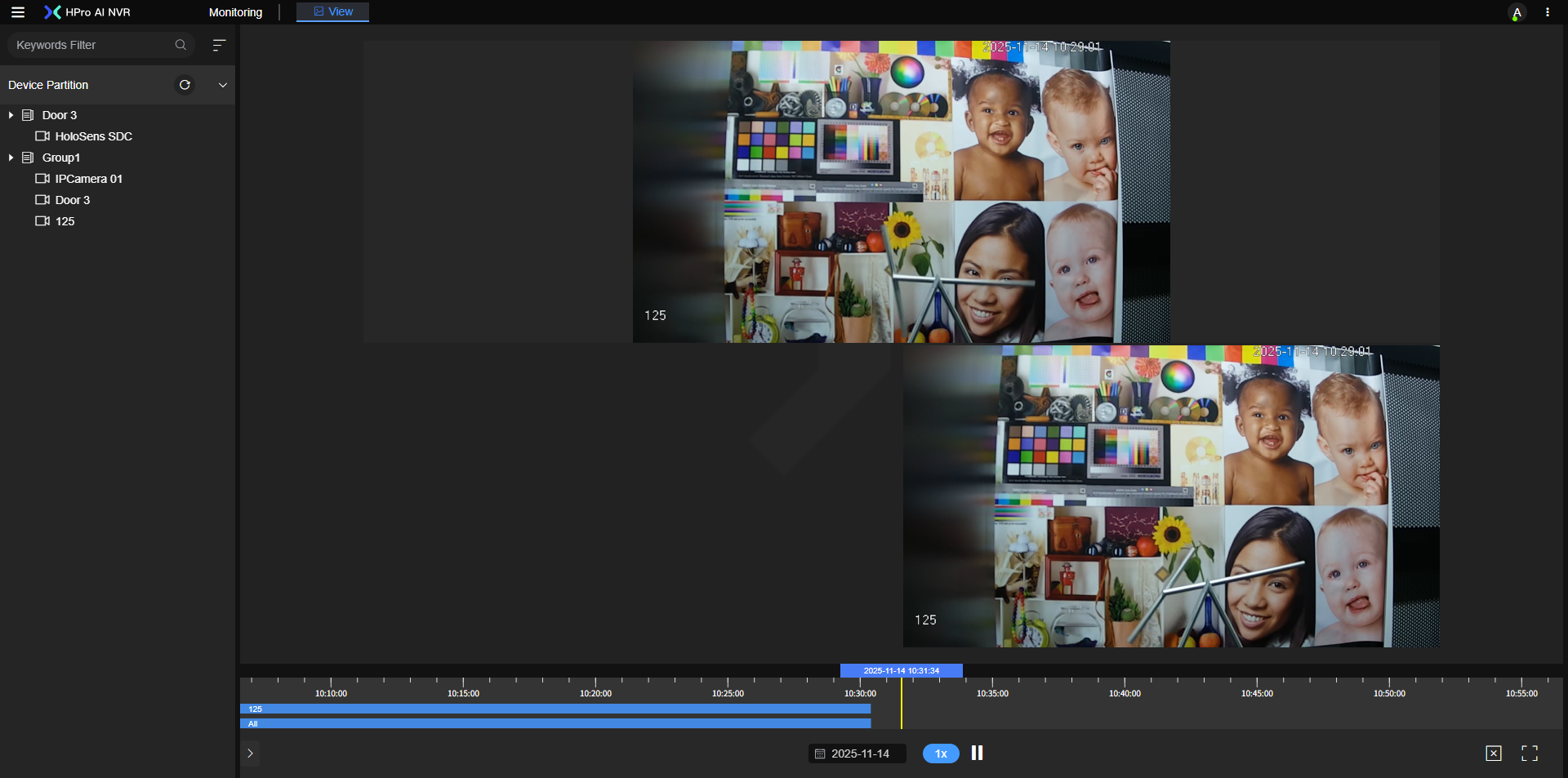Collapse the Device Partition dropdown
This screenshot has height=778, width=1568.
[x=222, y=85]
